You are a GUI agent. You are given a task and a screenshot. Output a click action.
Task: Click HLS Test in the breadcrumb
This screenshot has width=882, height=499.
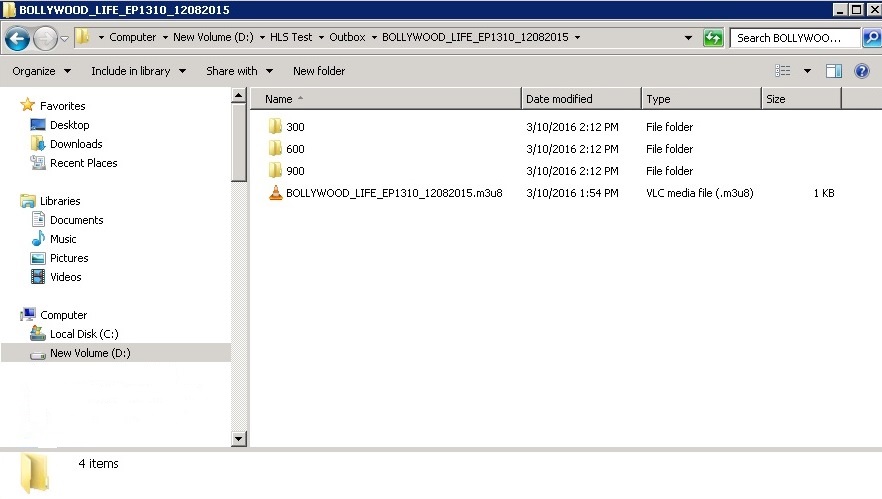pos(291,37)
